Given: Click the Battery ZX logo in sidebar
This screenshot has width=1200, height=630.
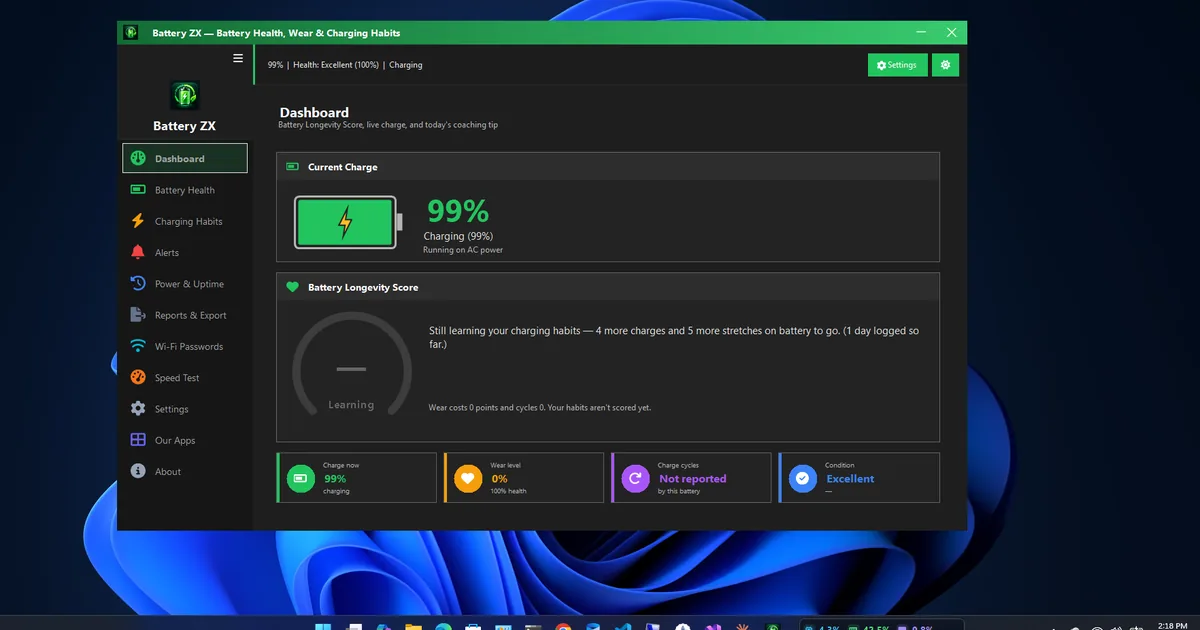Looking at the screenshot, I should point(184,95).
